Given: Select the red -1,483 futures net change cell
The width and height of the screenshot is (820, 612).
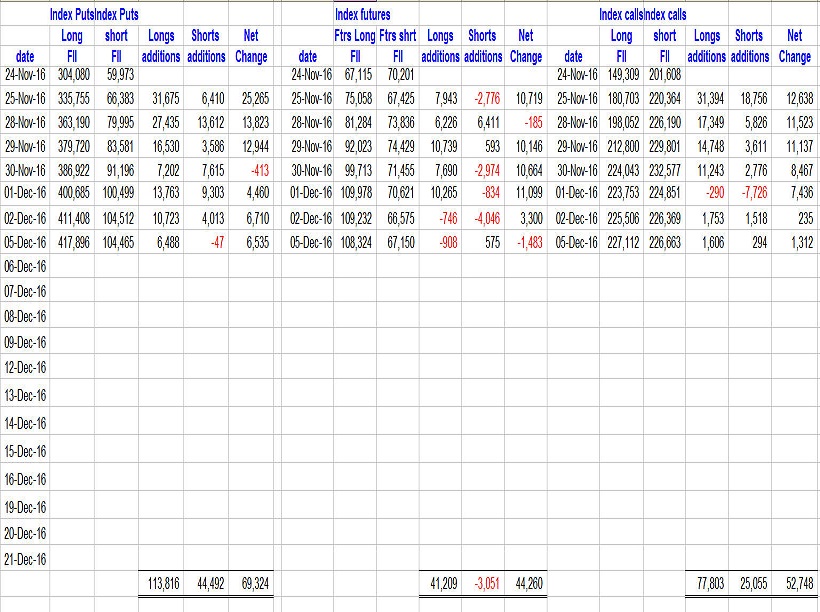Looking at the screenshot, I should [525, 242].
